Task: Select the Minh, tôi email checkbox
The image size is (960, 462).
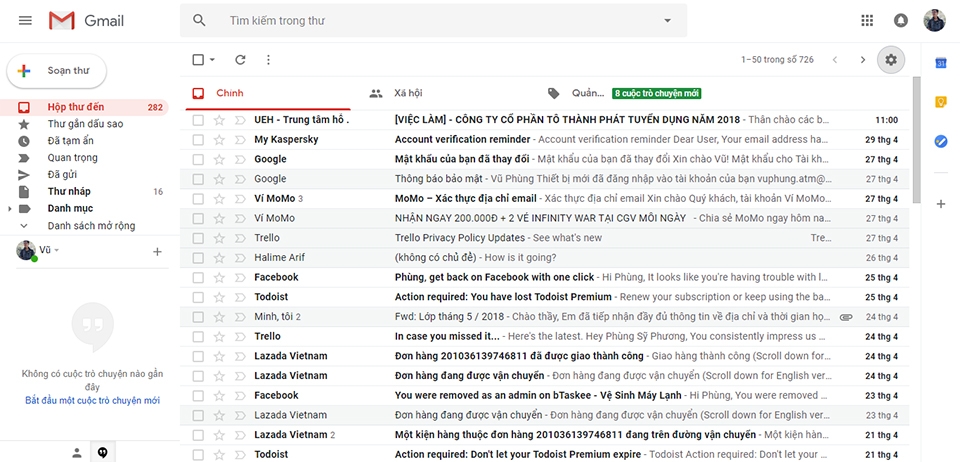Action: click(x=198, y=317)
